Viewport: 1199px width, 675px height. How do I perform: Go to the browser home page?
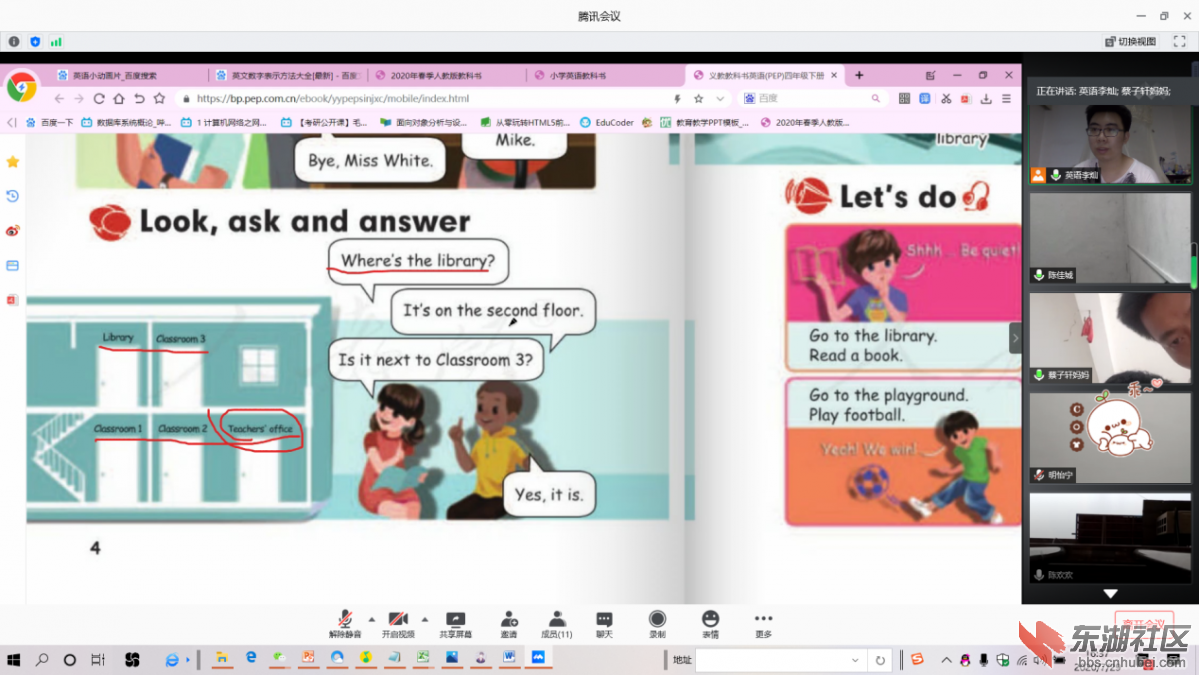(x=119, y=99)
